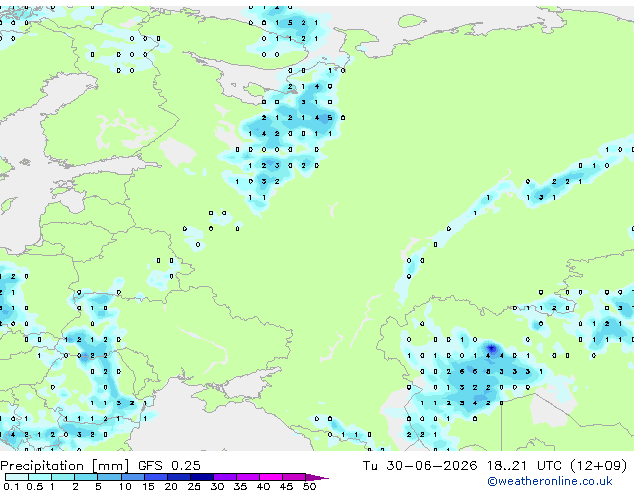Click the 45–50 mm legend swatch
Screen dimensions: 634x490
[x=294, y=477]
